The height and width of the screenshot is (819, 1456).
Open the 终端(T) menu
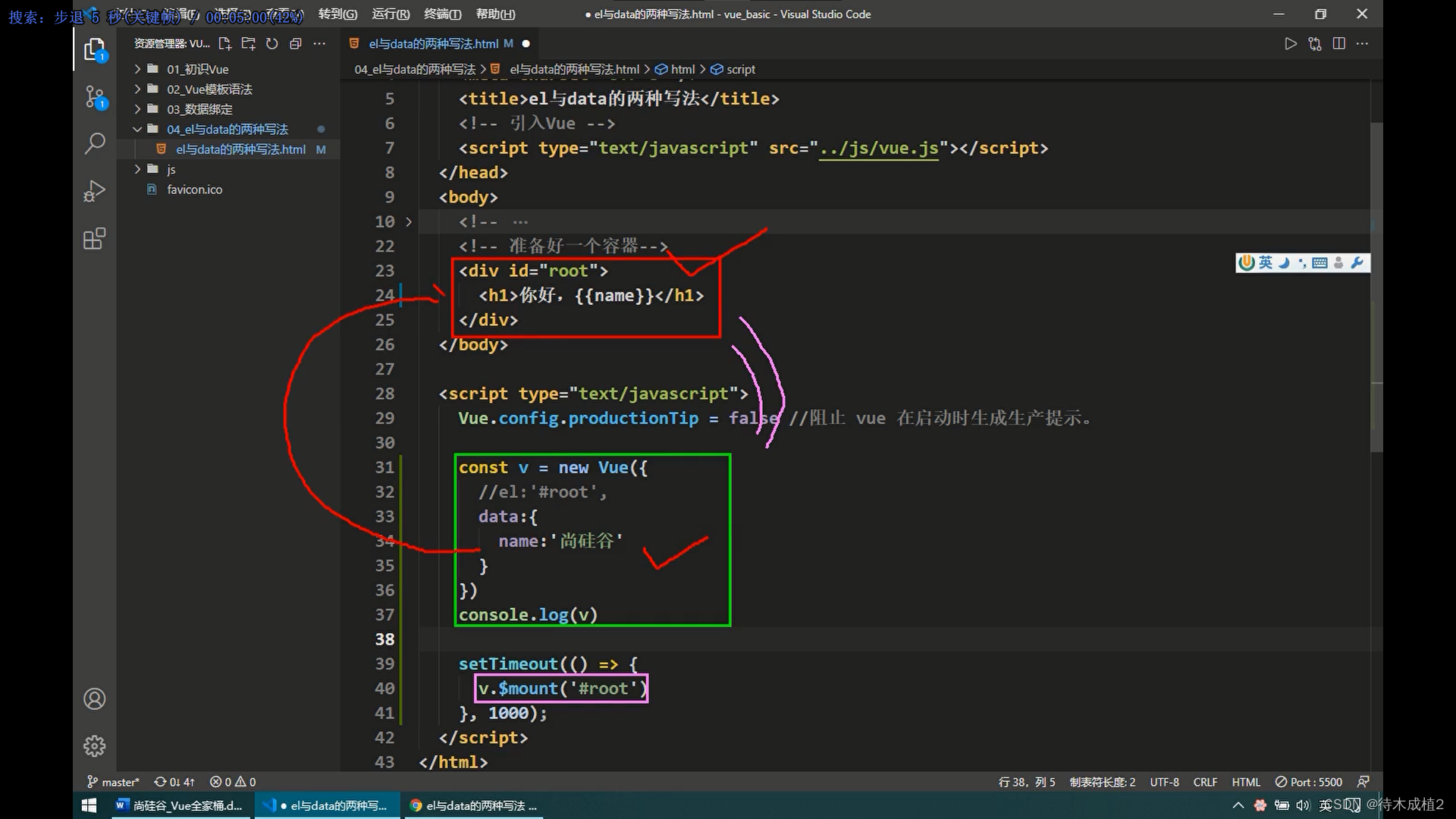(442, 14)
